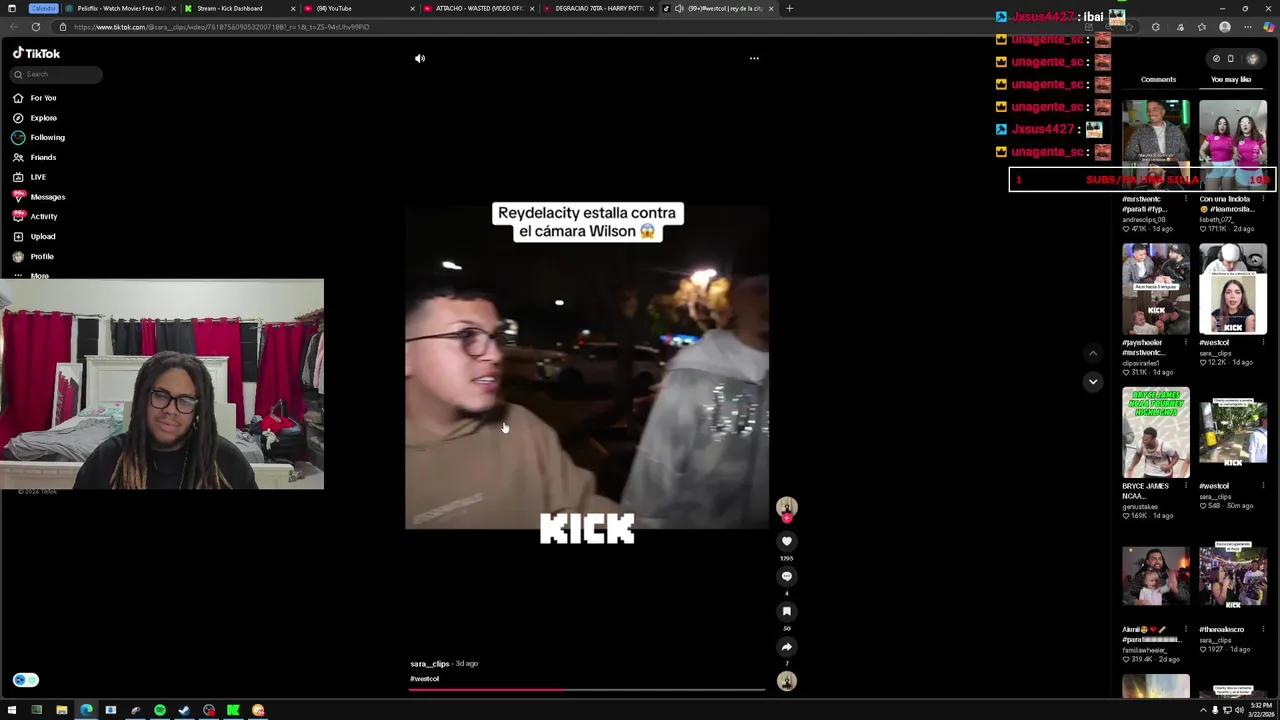Open Steam from the taskbar
1280x720 pixels.
[x=184, y=710]
